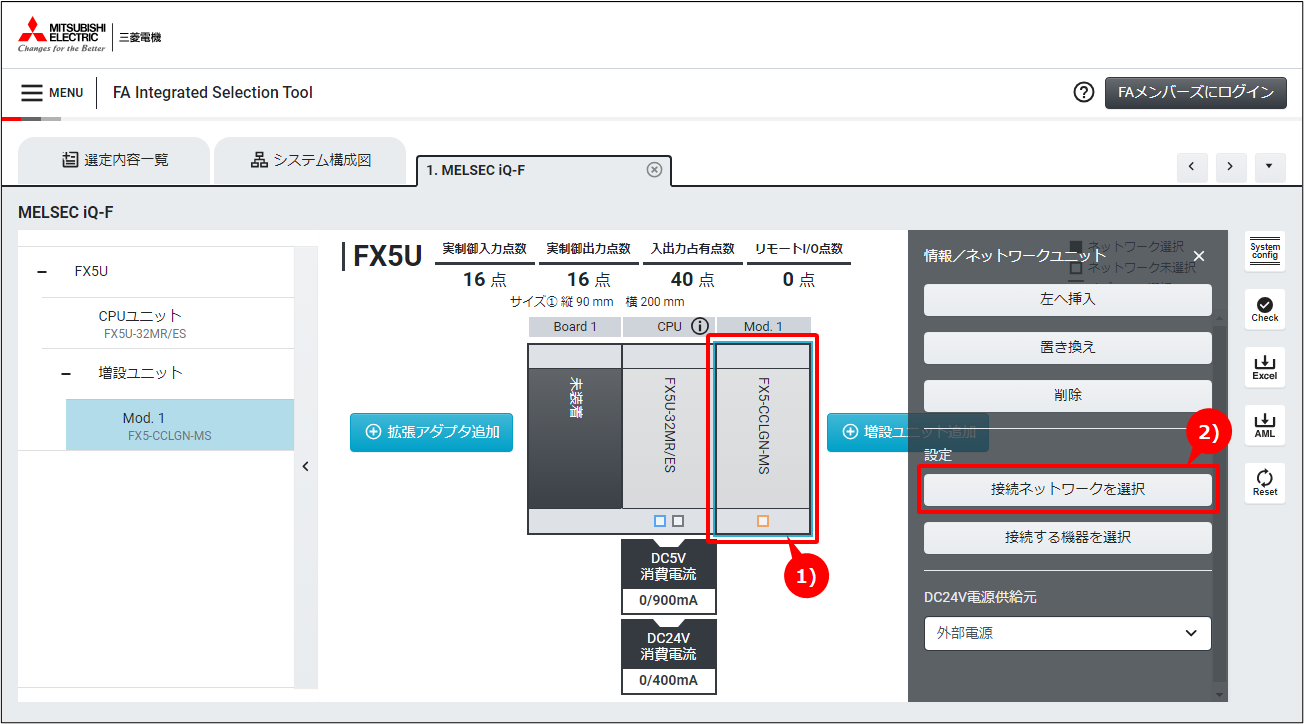Click the Reset icon

[x=1265, y=483]
